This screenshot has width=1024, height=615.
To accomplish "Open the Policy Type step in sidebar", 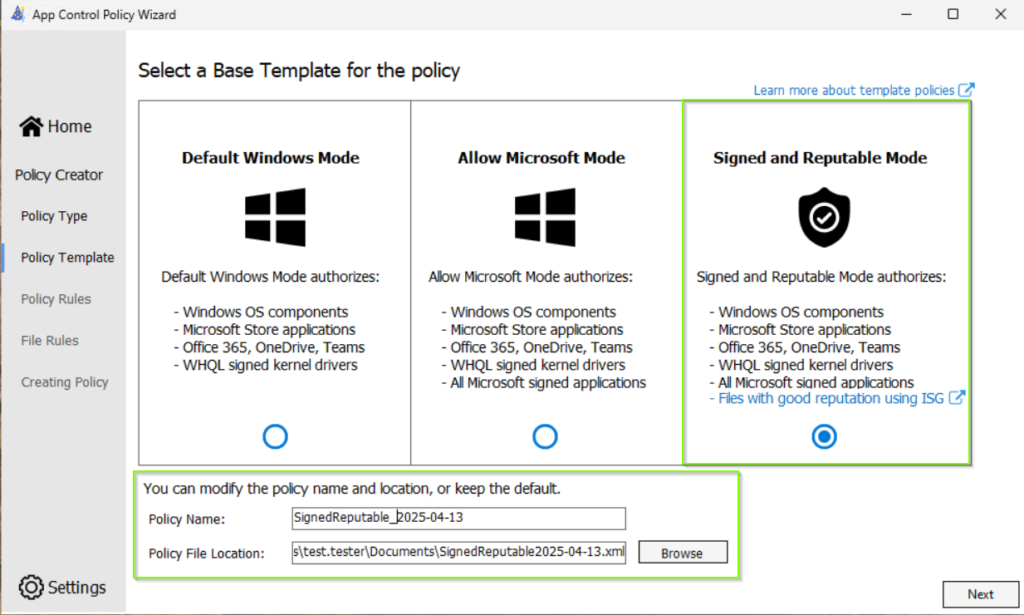I will click(x=54, y=216).
